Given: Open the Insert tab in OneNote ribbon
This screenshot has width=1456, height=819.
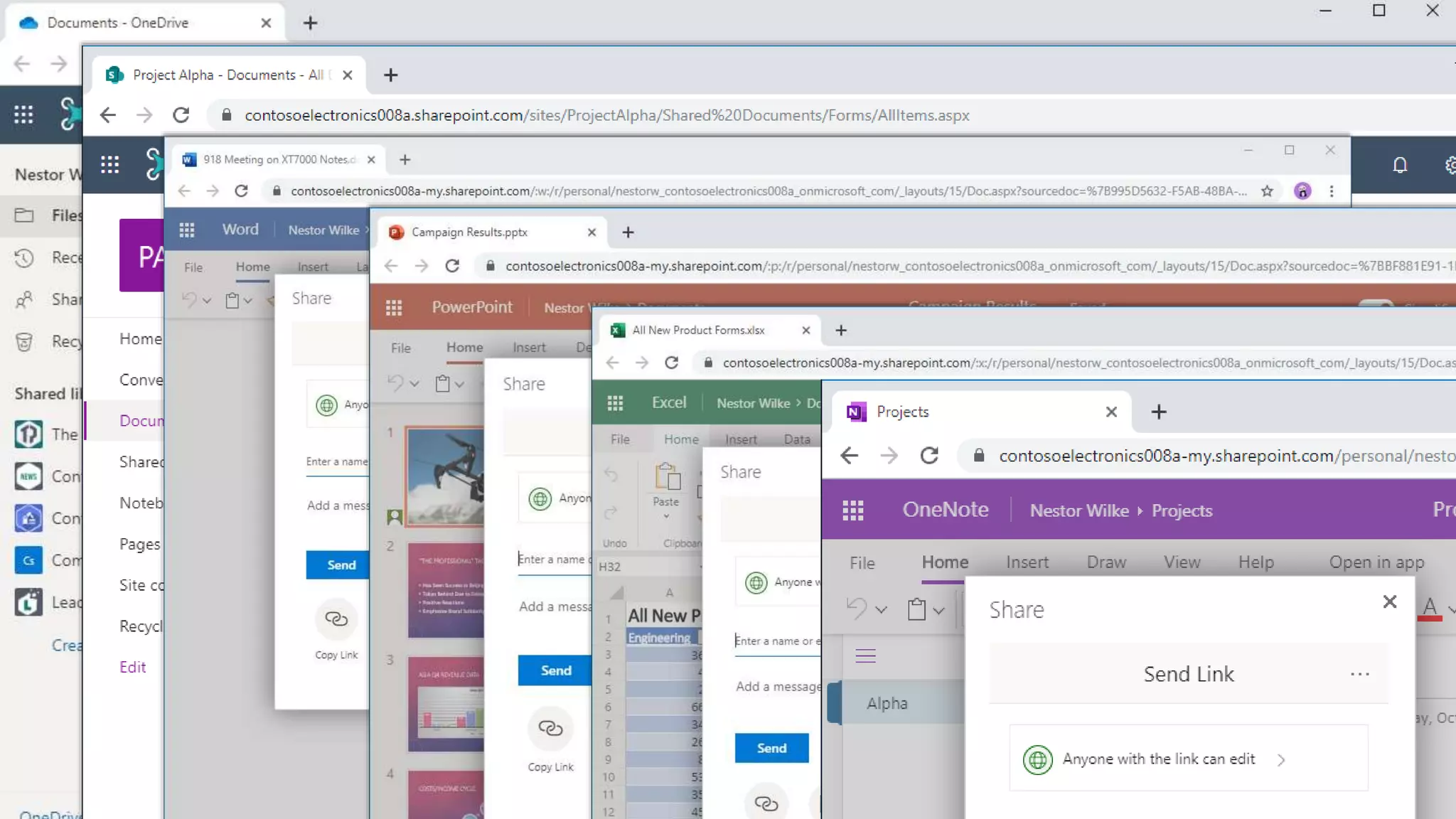Looking at the screenshot, I should 1027,562.
